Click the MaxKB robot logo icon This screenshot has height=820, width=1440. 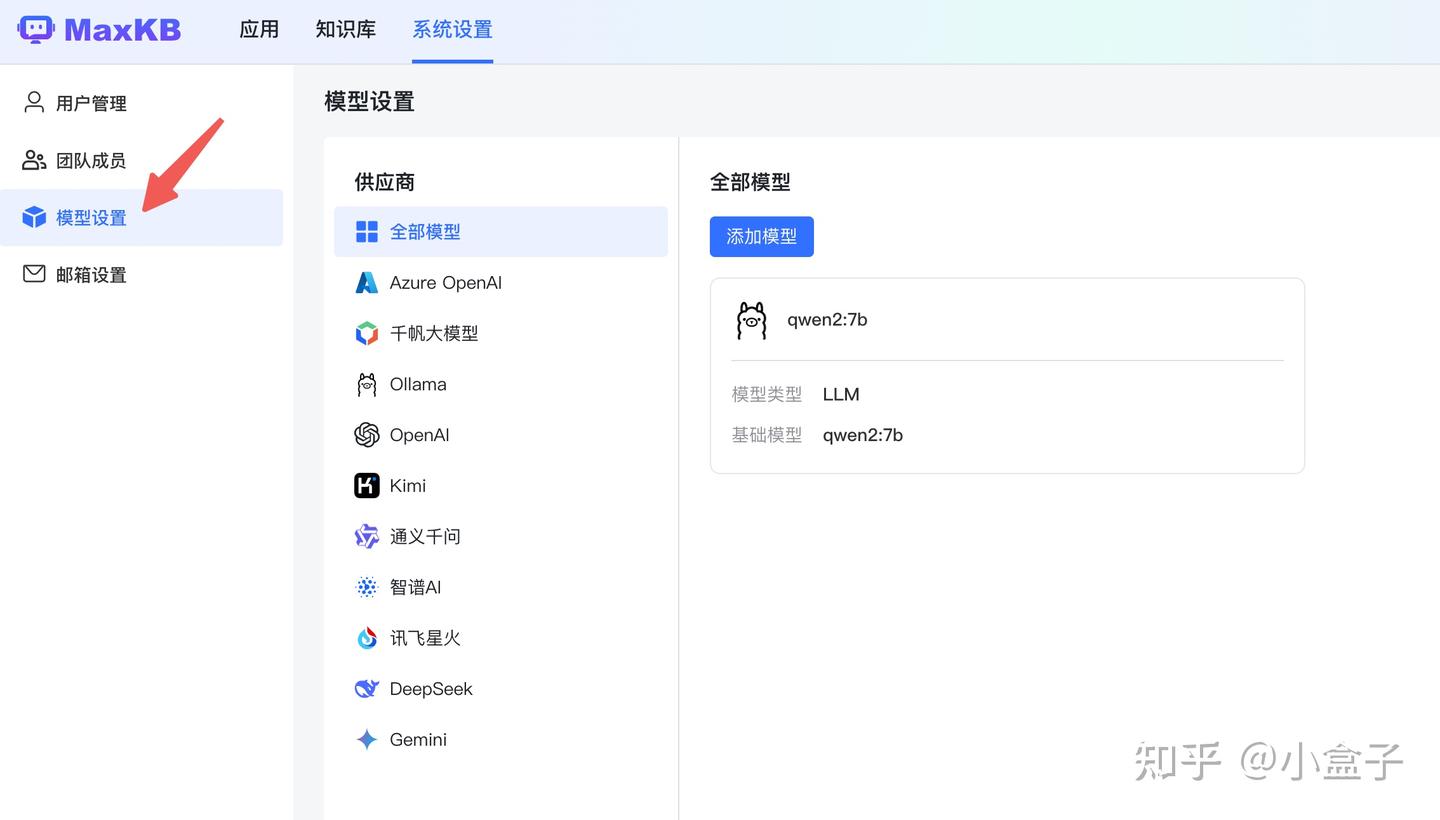tap(36, 29)
